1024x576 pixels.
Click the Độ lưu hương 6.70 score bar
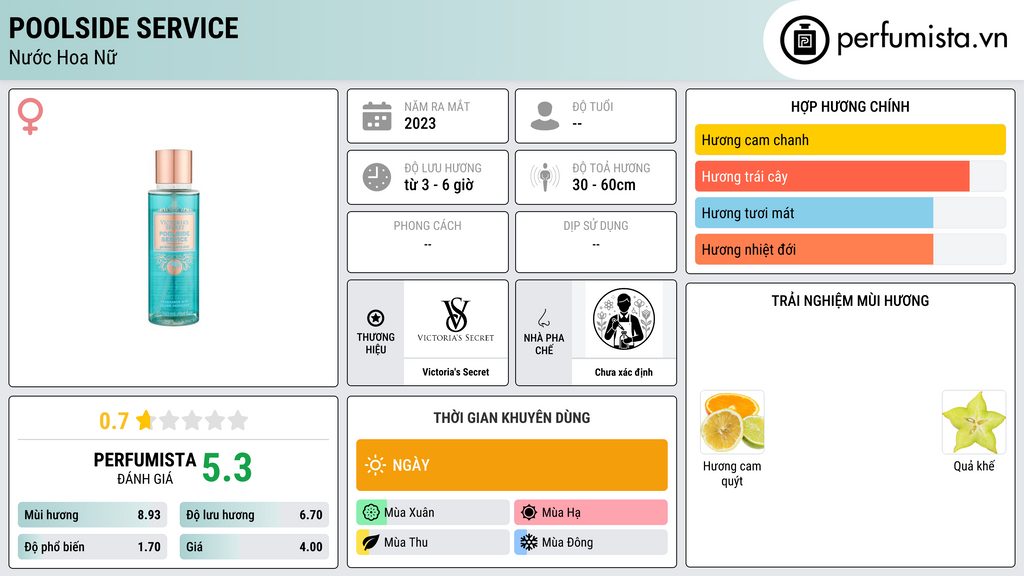pyautogui.click(x=254, y=515)
